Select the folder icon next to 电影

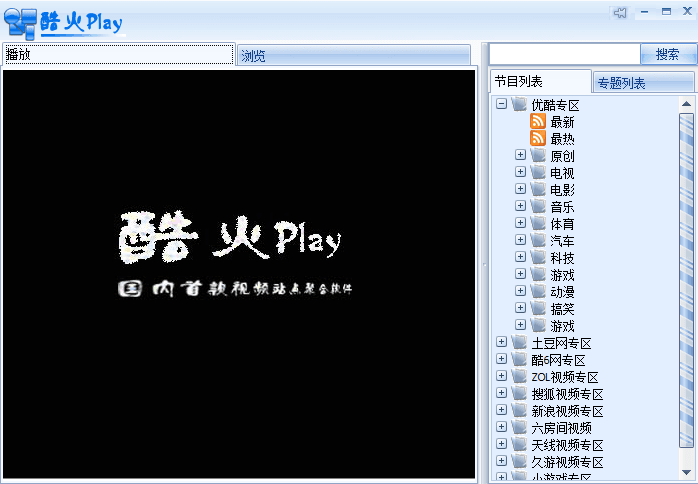click(x=538, y=190)
